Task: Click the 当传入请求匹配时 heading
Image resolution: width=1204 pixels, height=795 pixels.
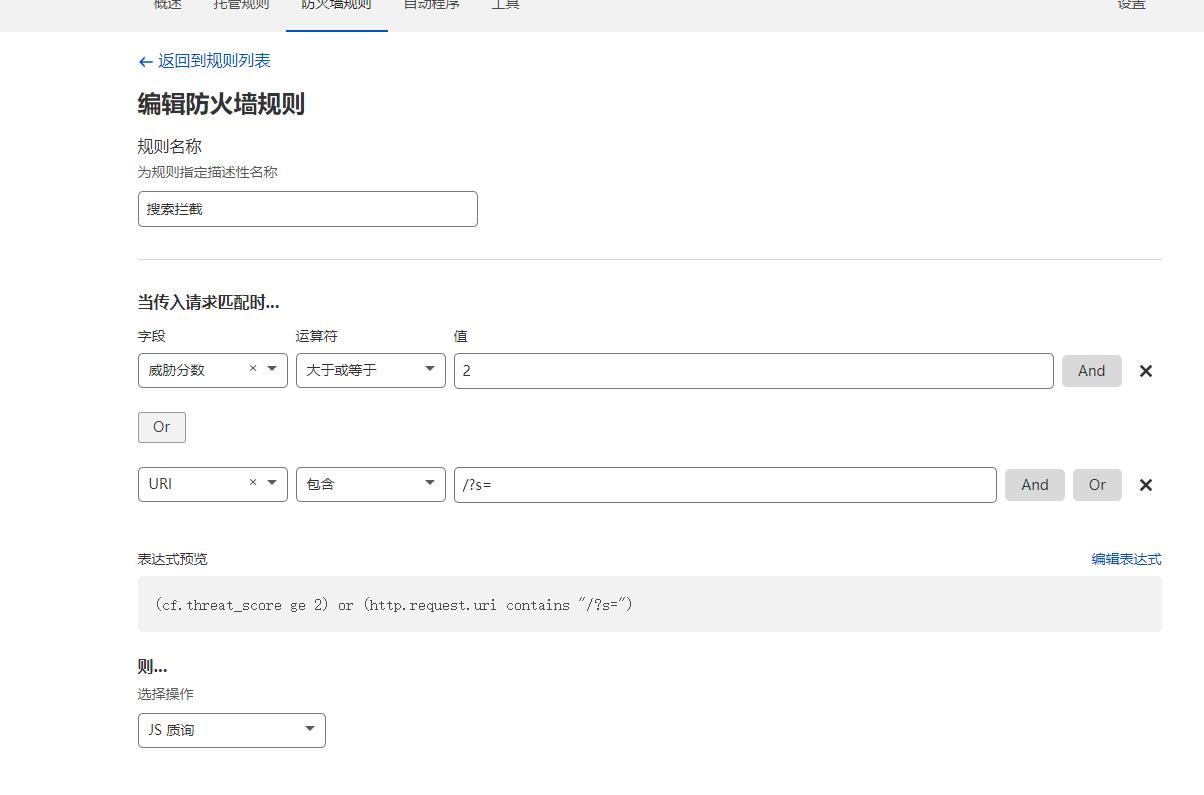Action: [208, 302]
